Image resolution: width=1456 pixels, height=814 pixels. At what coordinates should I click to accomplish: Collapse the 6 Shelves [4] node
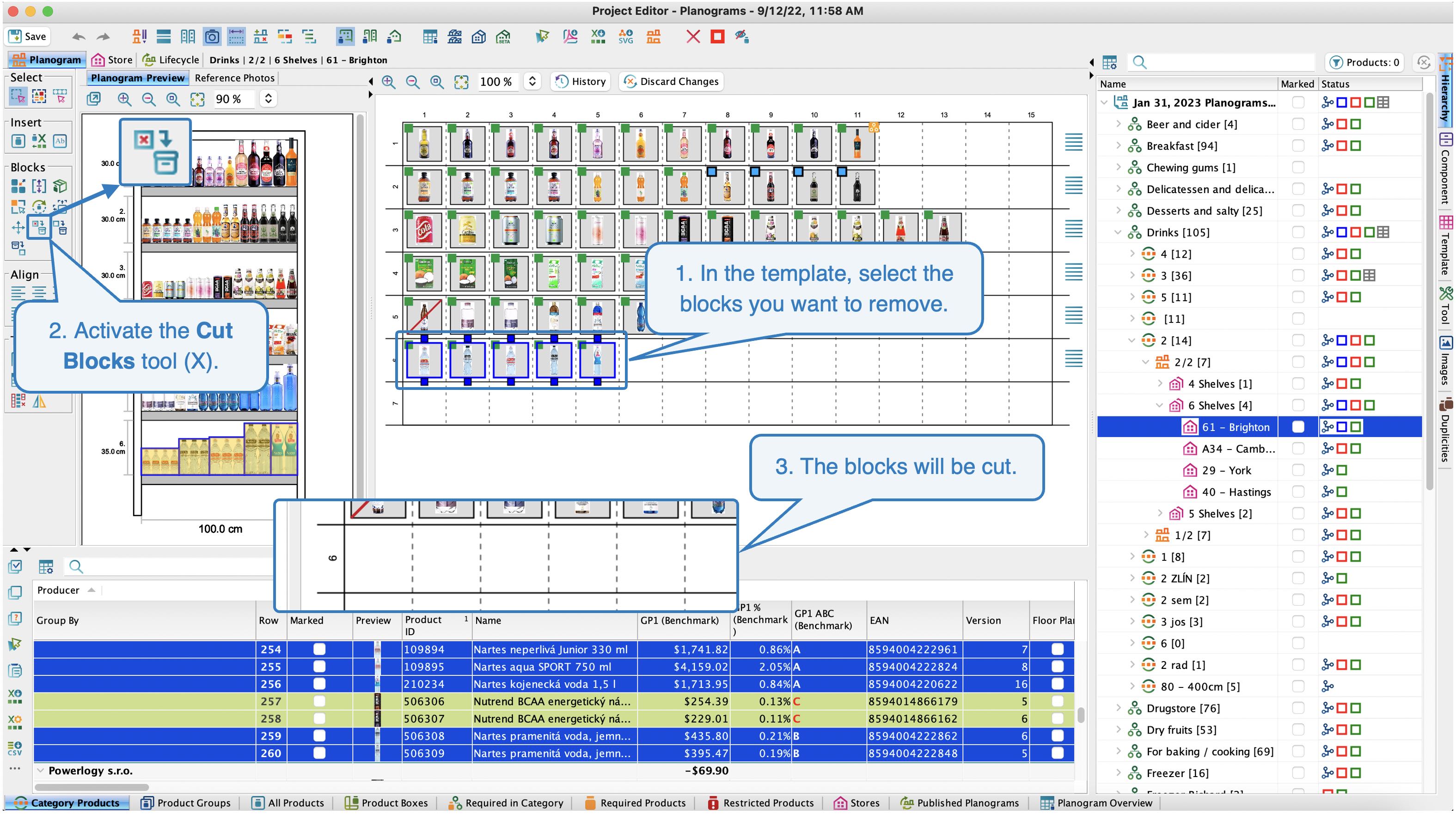pos(1160,405)
